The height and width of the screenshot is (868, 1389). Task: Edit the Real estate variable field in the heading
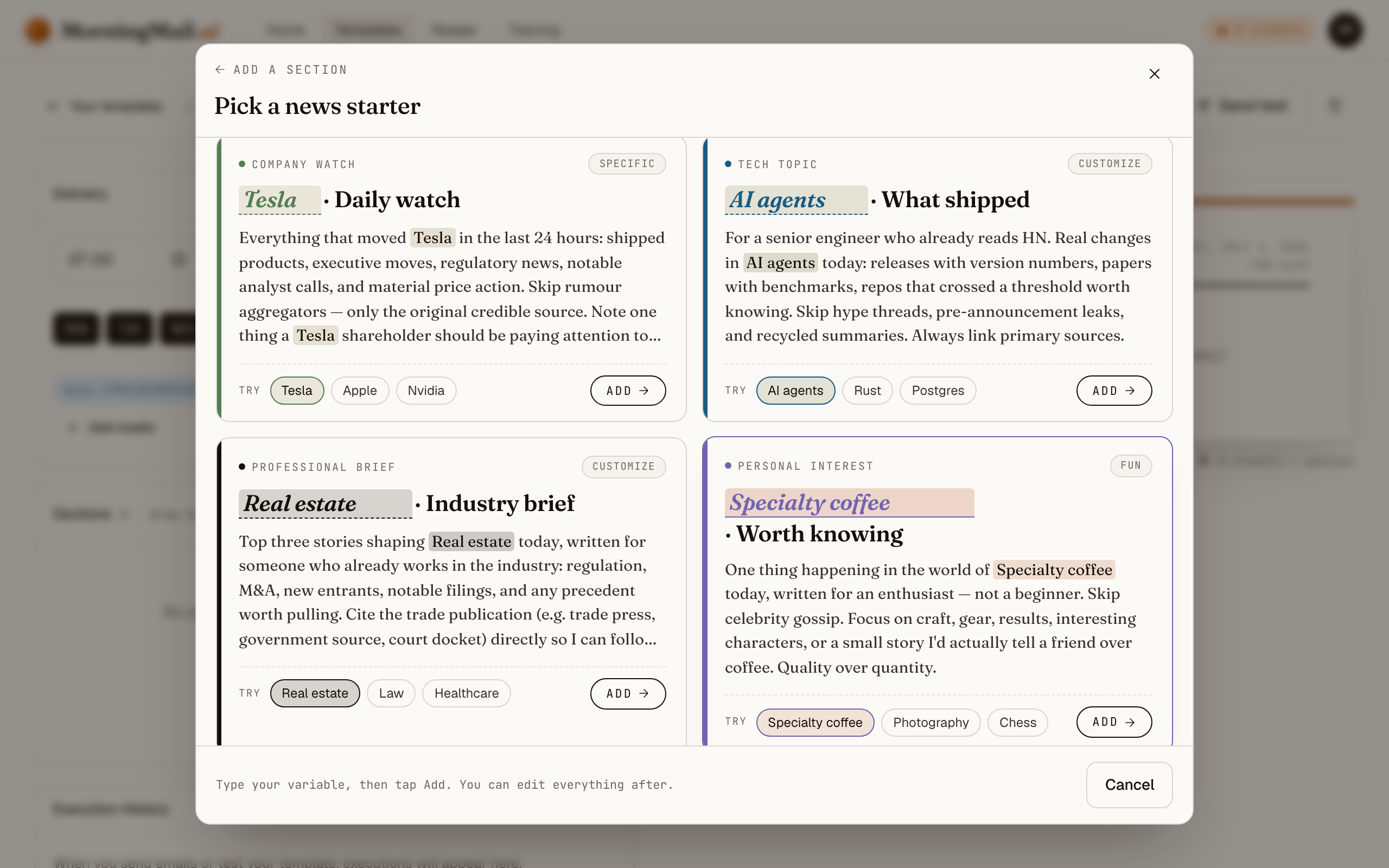pos(326,503)
